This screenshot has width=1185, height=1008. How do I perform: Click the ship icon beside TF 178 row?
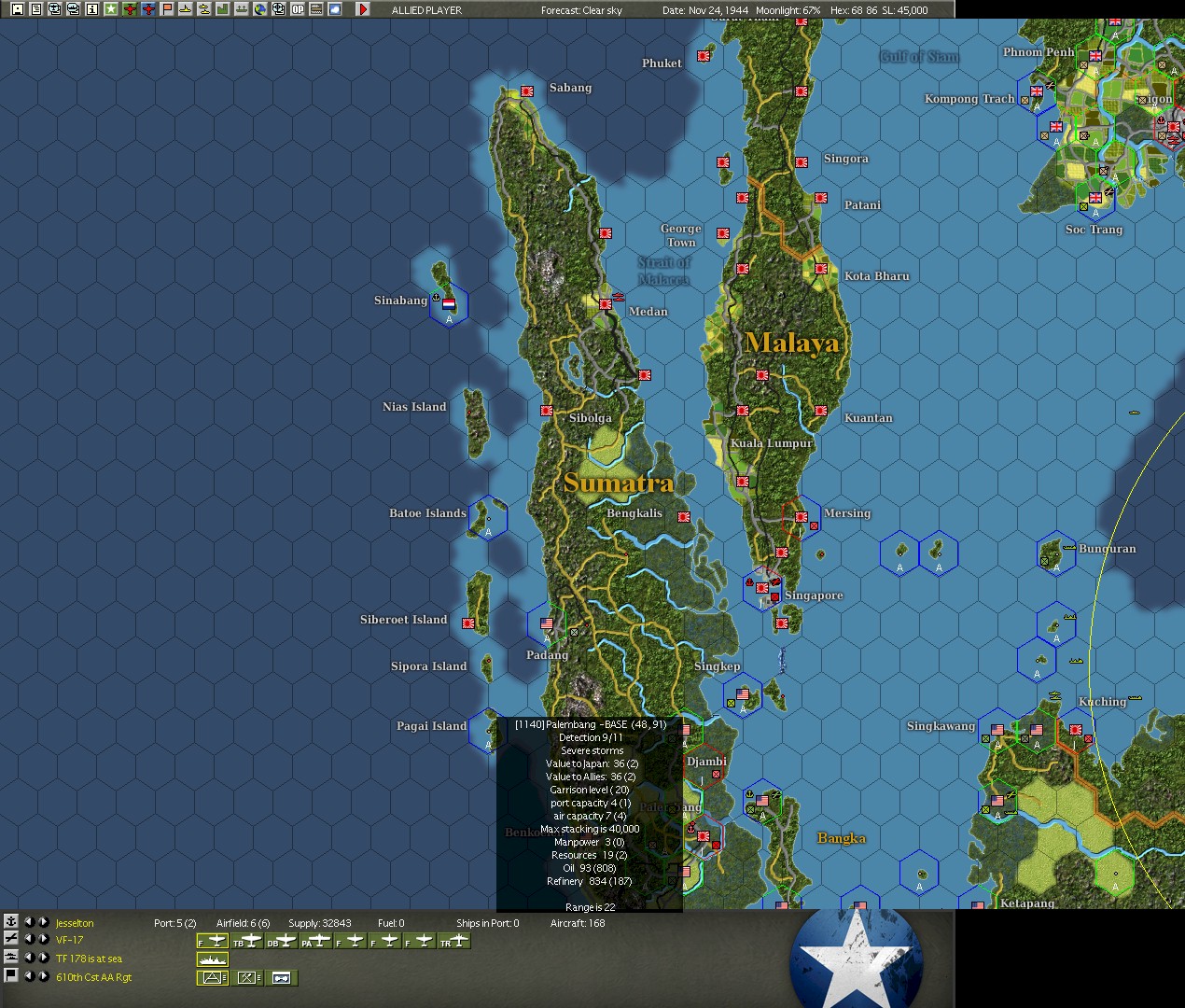[11, 958]
